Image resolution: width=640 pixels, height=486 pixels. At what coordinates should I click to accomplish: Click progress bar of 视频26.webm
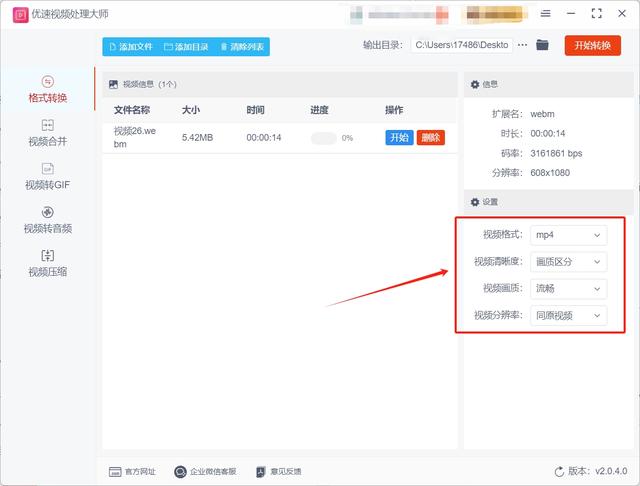coord(324,138)
